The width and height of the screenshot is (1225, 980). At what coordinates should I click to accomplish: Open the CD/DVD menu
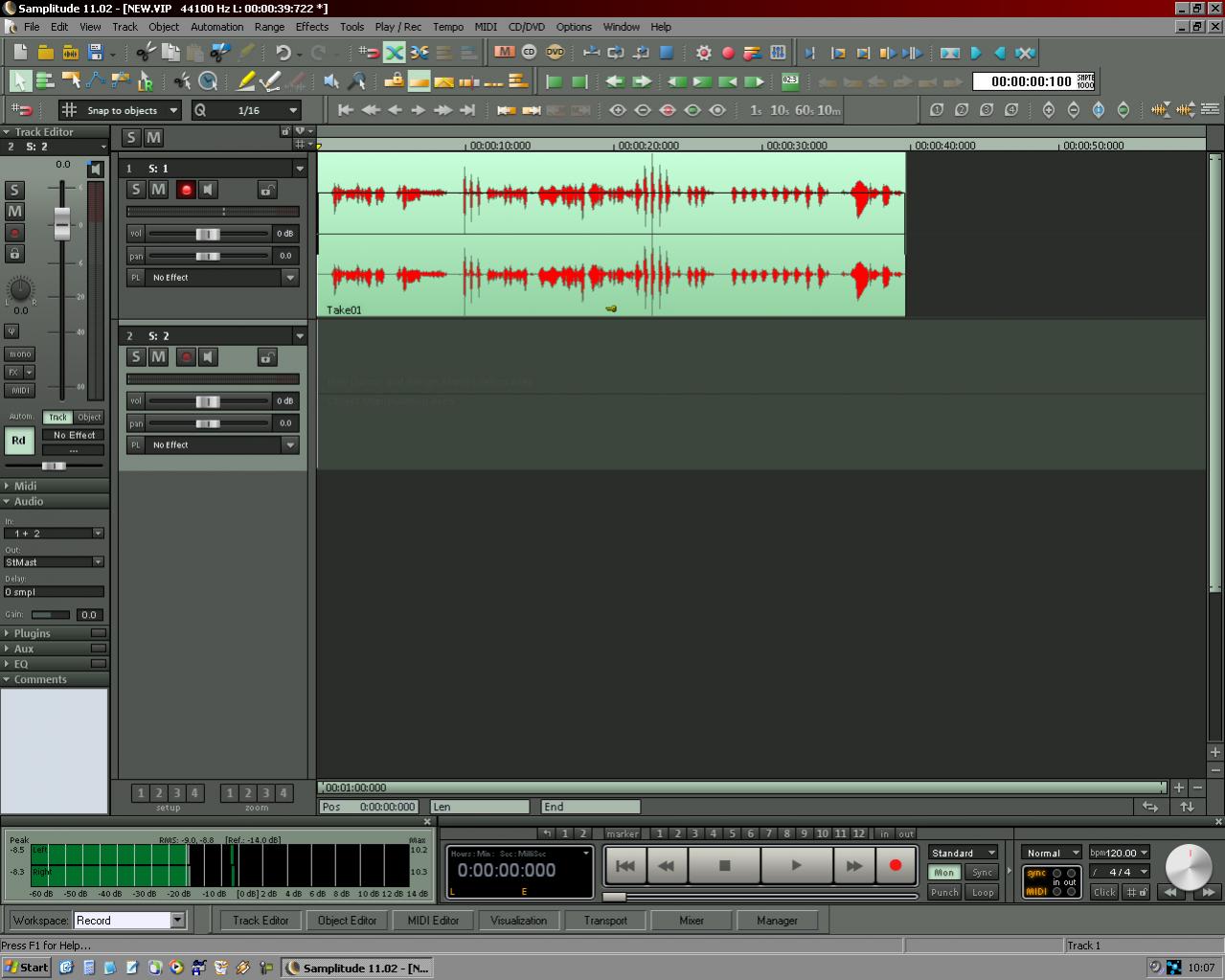coord(527,27)
